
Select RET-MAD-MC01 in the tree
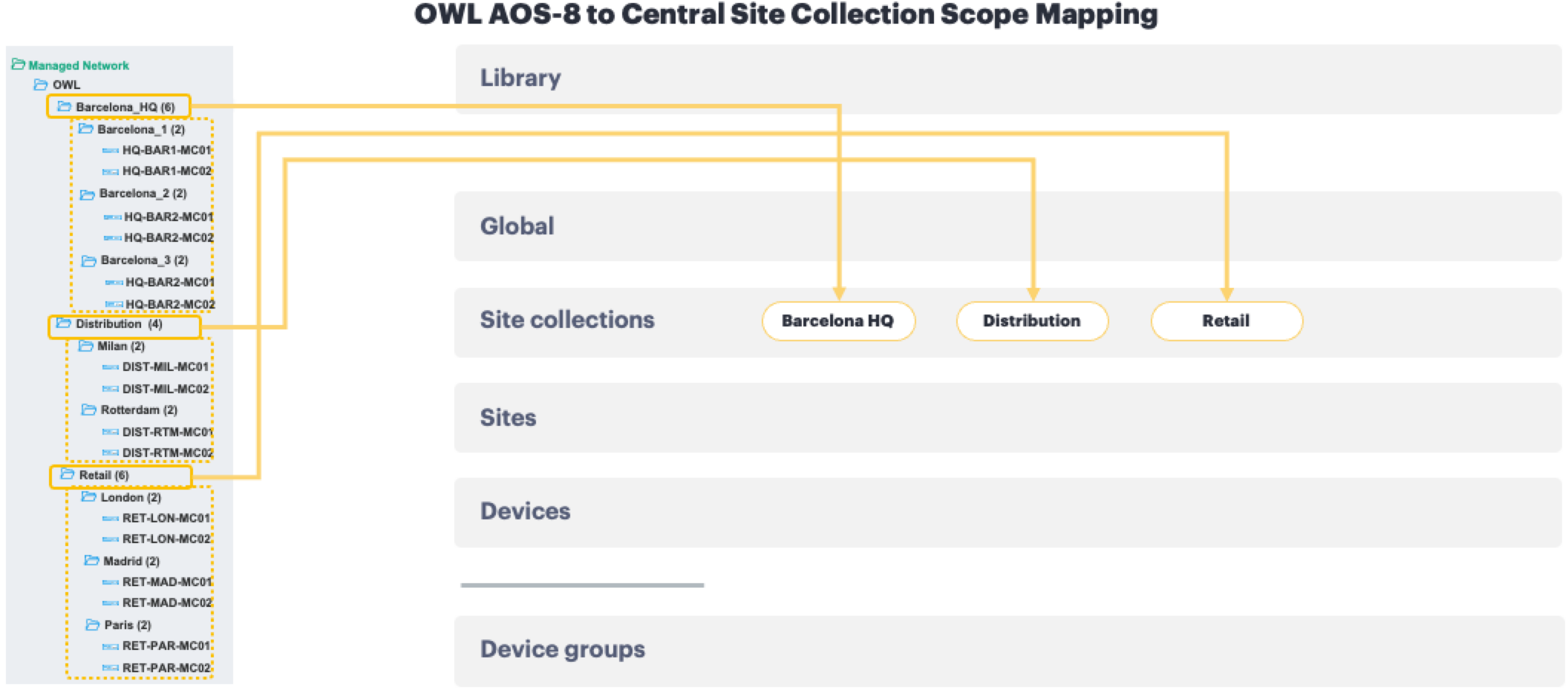[x=167, y=582]
